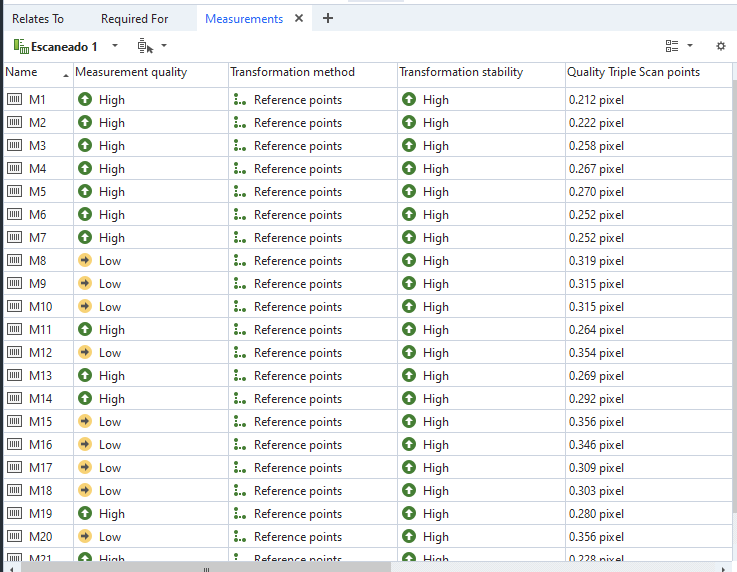Image resolution: width=737 pixels, height=572 pixels.
Task: Click the selection cursor tool icon
Action: [x=145, y=46]
